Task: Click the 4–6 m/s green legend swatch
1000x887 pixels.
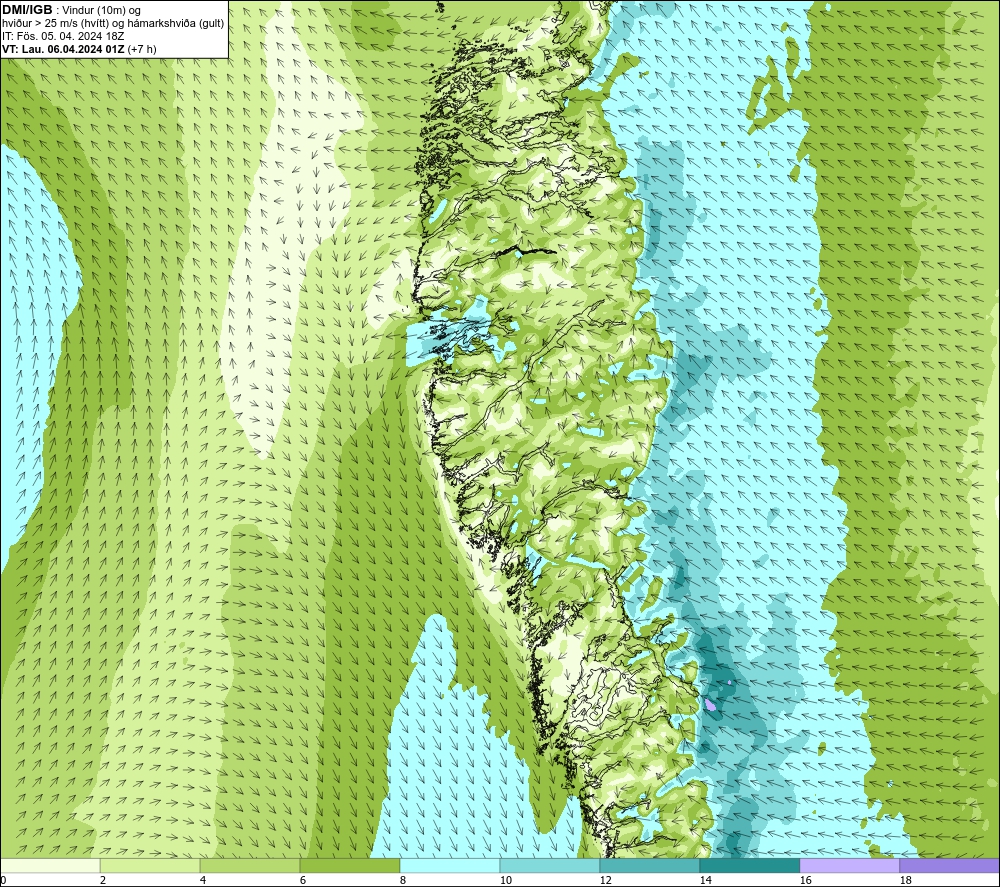Action: click(250, 865)
